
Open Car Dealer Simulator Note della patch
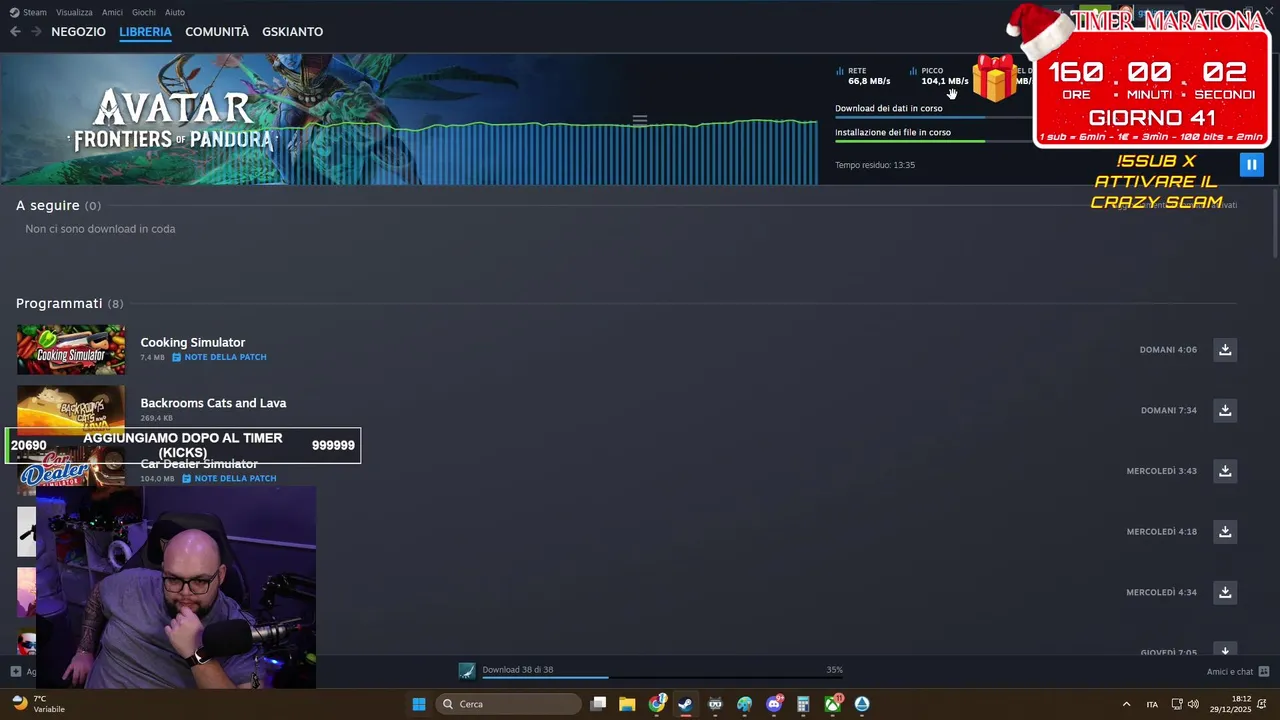pos(229,479)
